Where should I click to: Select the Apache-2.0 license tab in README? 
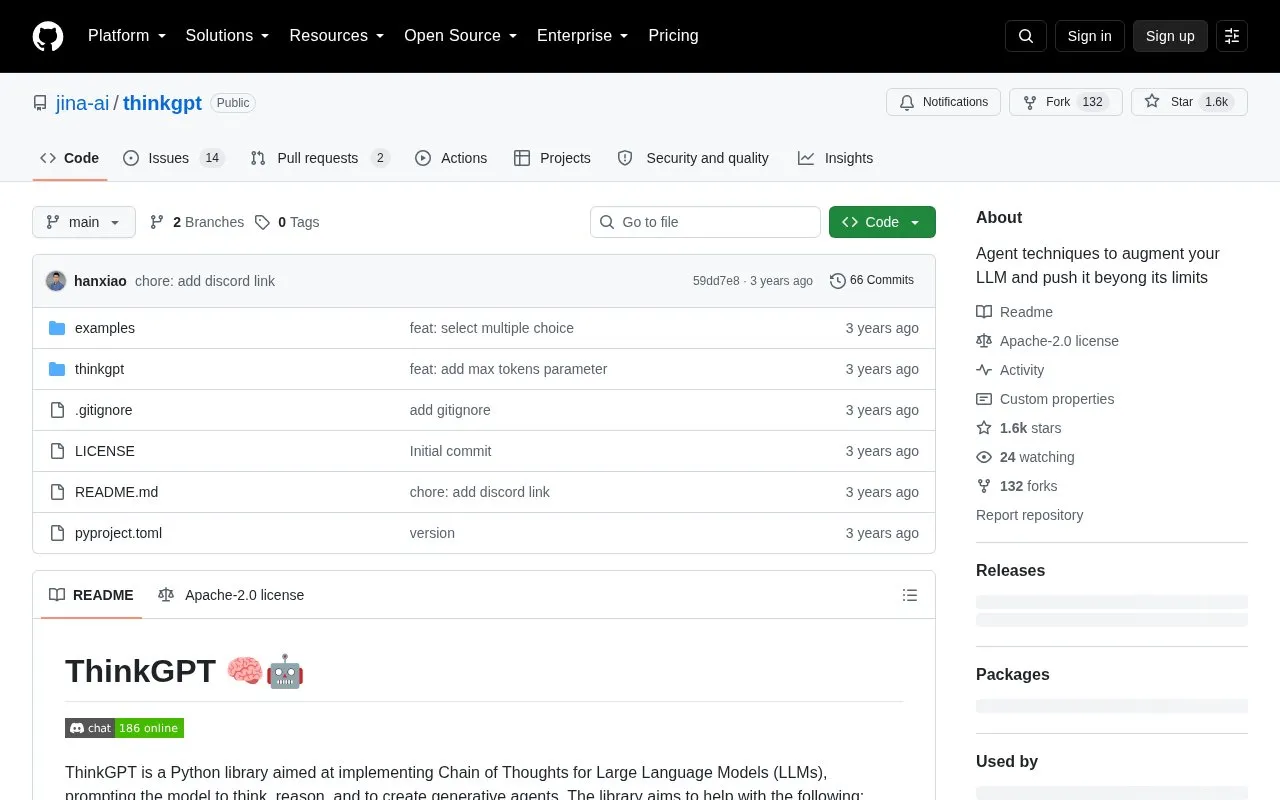coord(231,595)
